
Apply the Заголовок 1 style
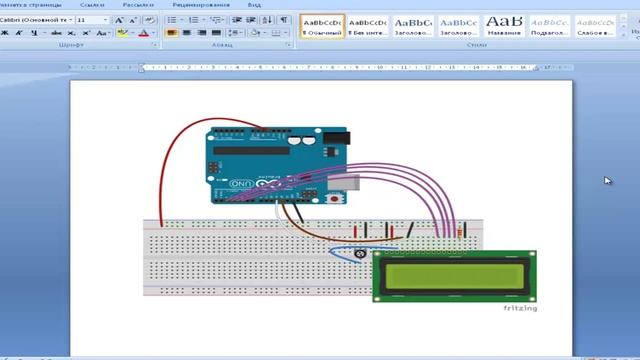413,27
